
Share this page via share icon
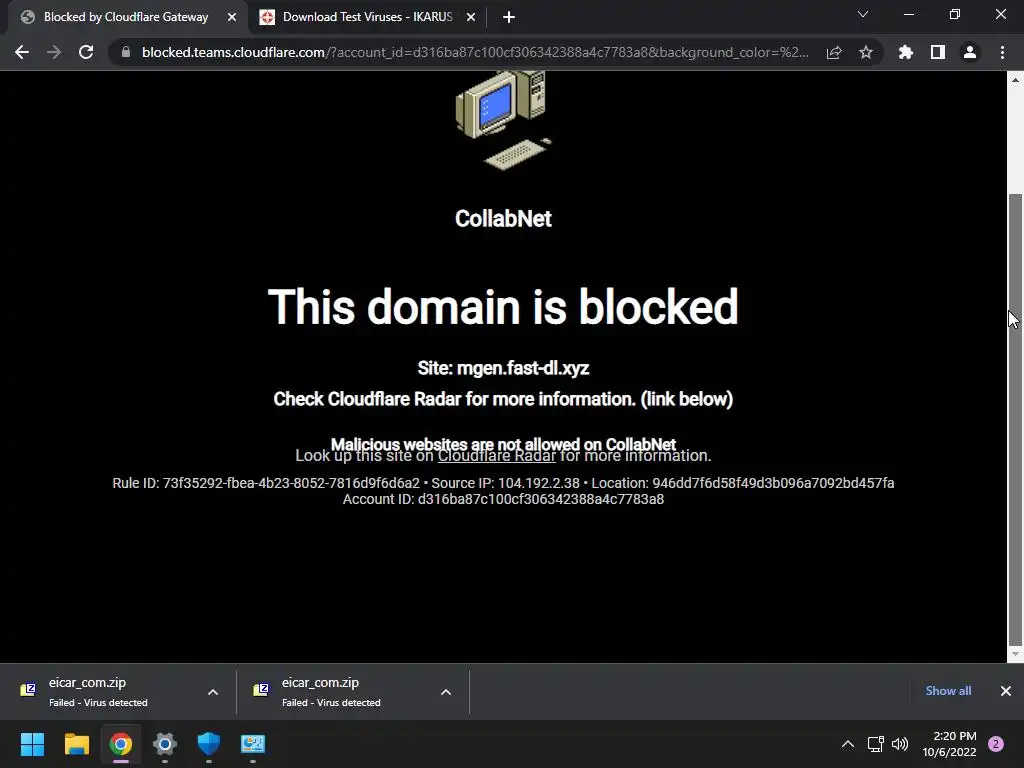[x=834, y=52]
